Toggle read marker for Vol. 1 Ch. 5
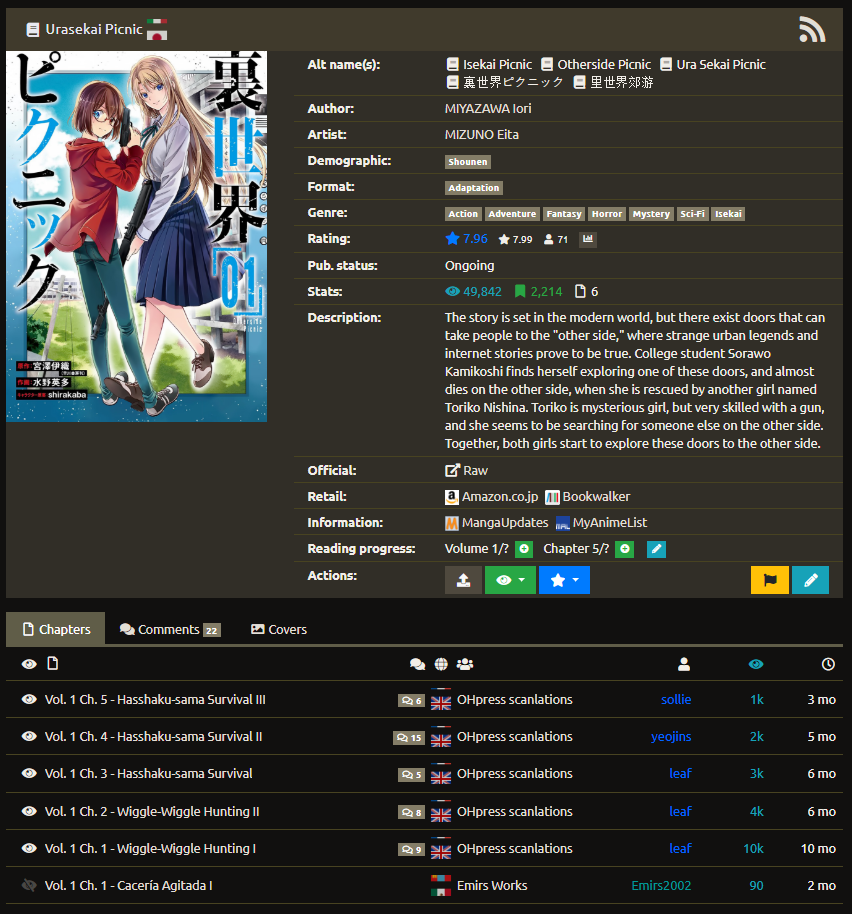The image size is (852, 914). 29,700
